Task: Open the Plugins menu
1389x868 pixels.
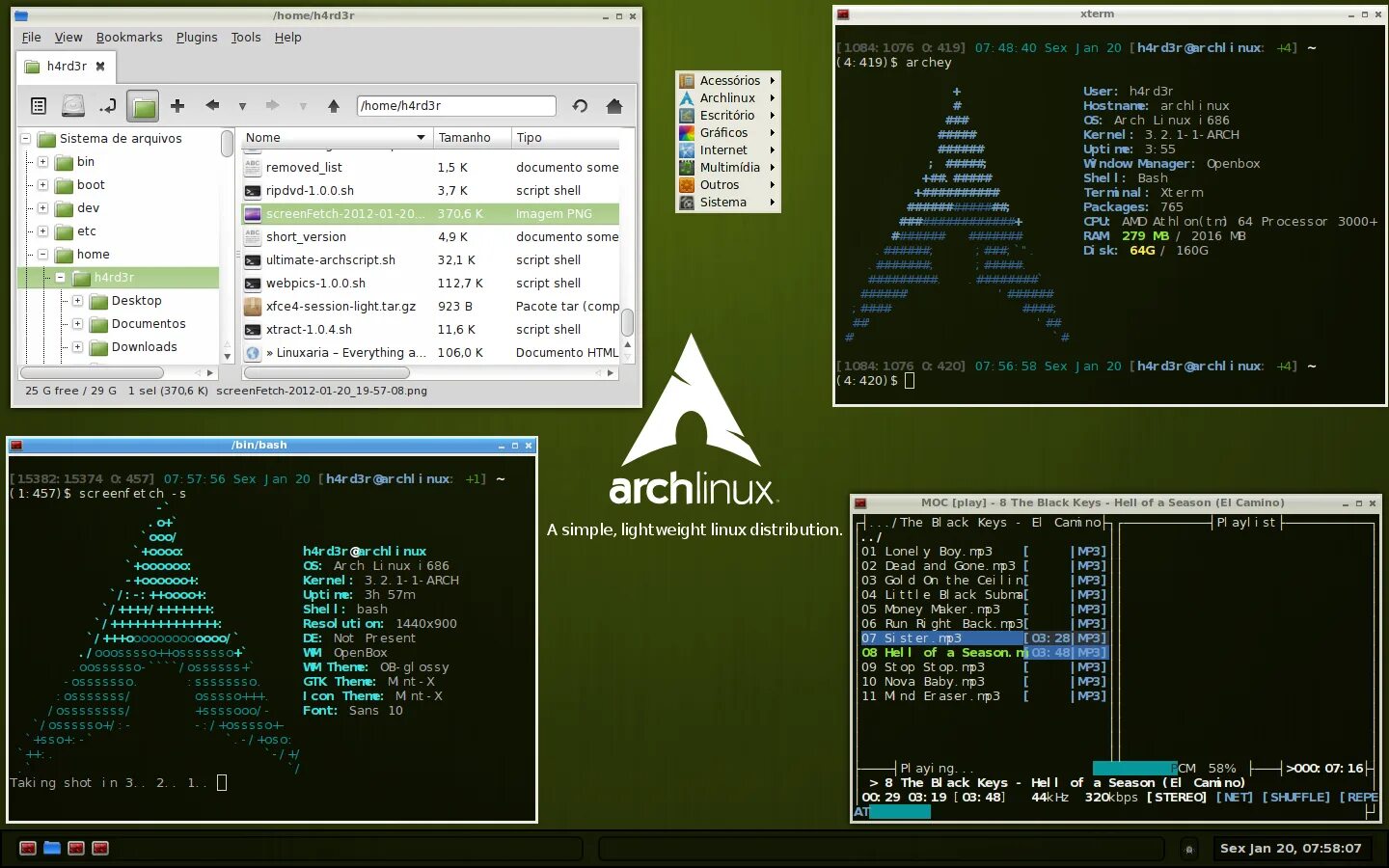Action: [x=197, y=38]
